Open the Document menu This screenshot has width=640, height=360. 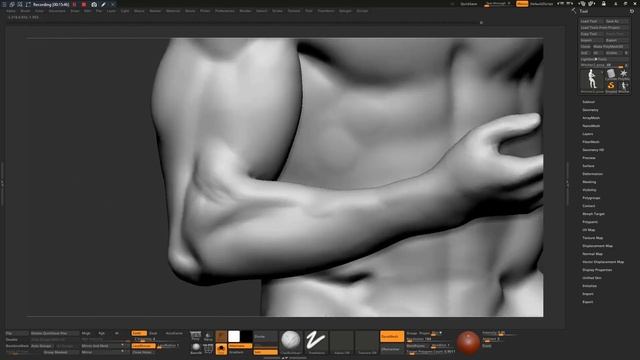(57, 11)
